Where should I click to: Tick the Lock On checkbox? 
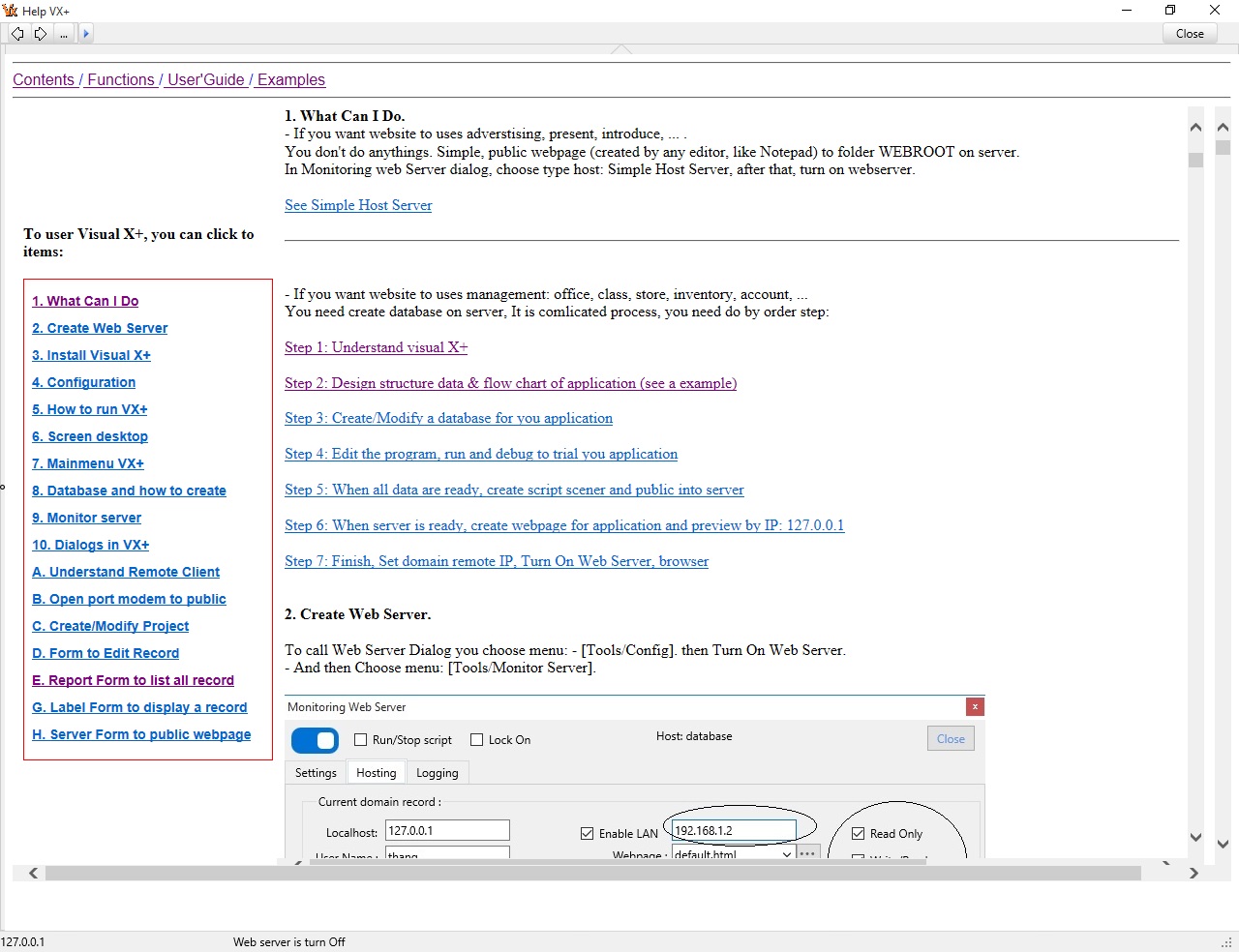click(477, 740)
